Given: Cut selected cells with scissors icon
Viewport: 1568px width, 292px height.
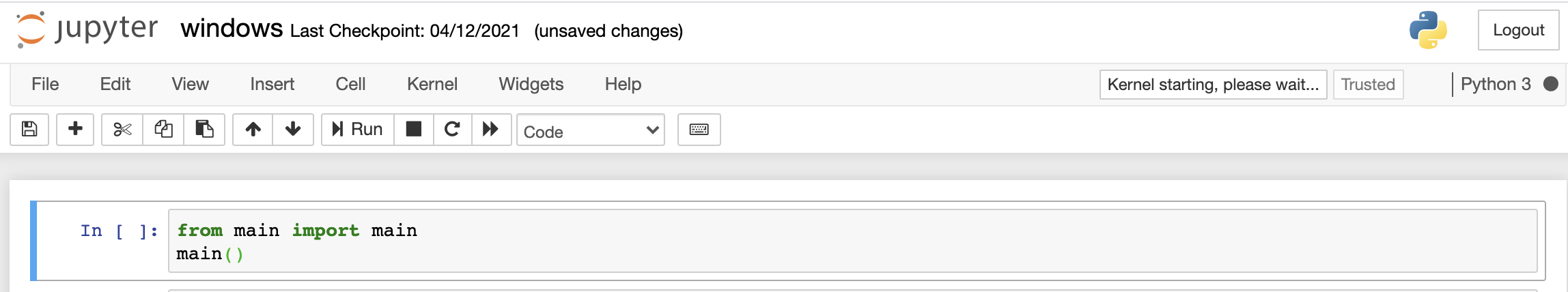Looking at the screenshot, I should point(122,129).
